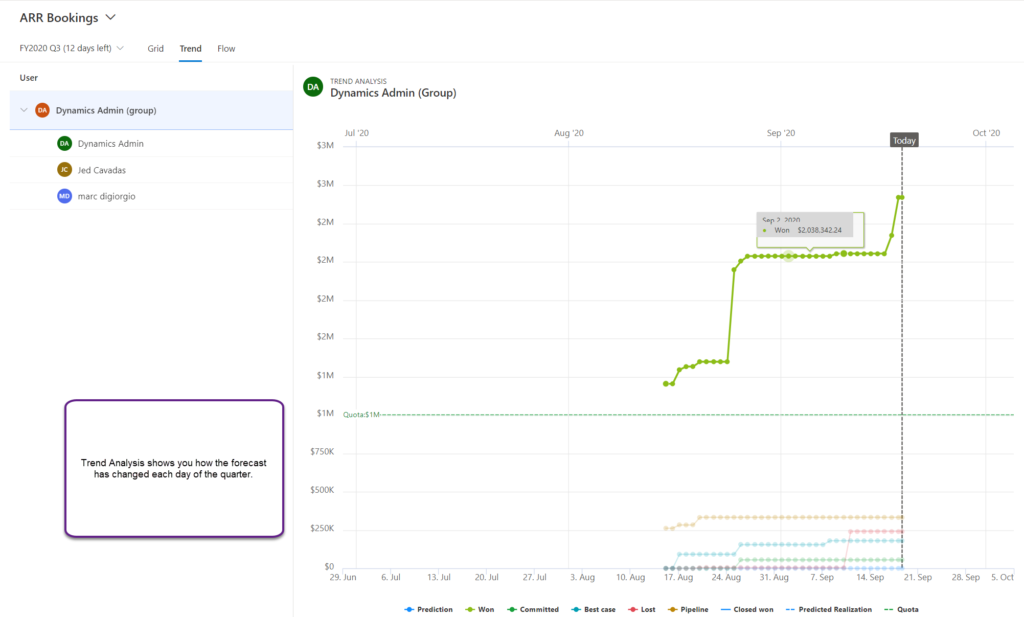Select the marc digiorgio user row
This screenshot has width=1024, height=617.
[x=152, y=196]
